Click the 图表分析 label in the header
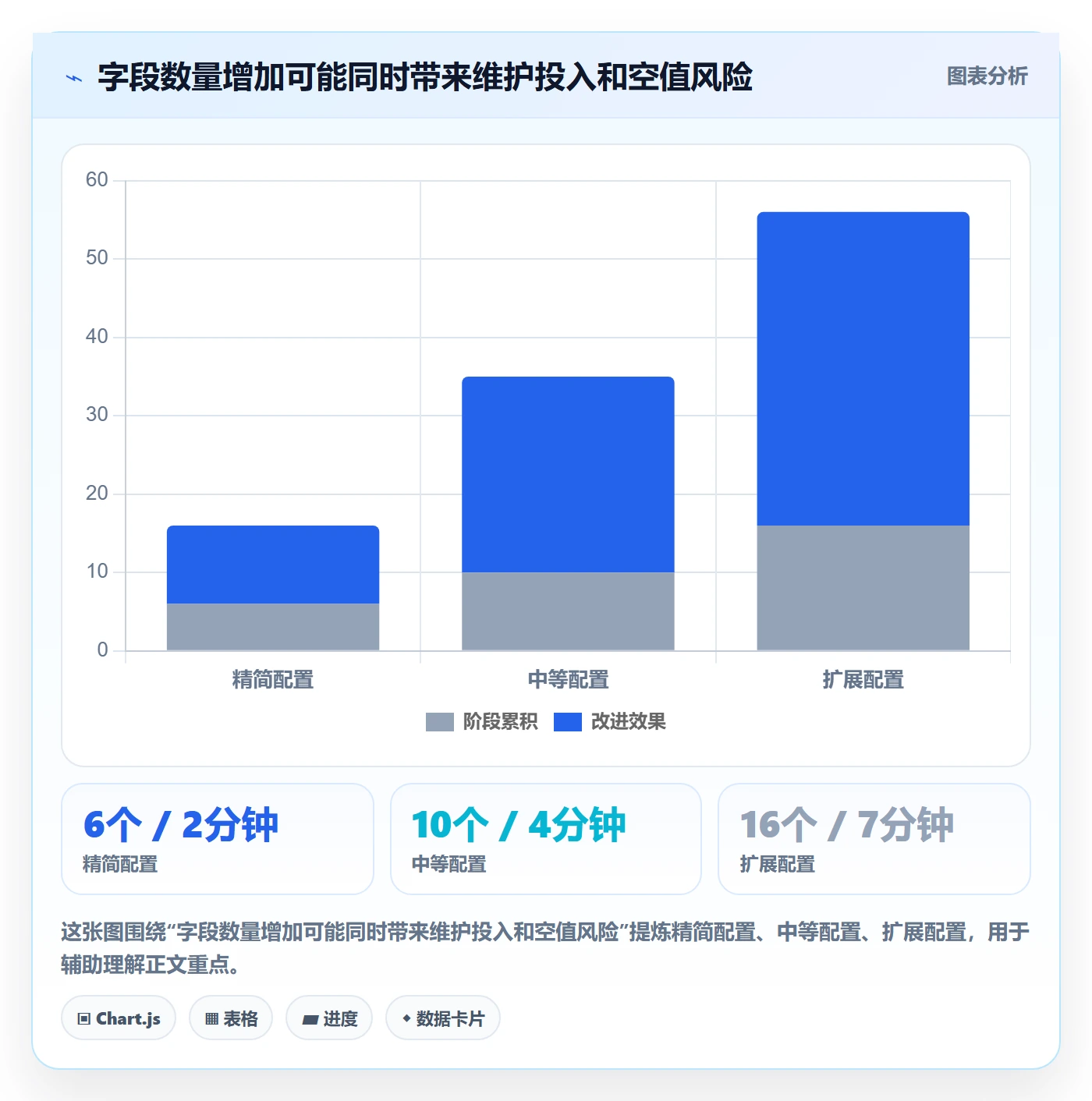 (x=987, y=76)
